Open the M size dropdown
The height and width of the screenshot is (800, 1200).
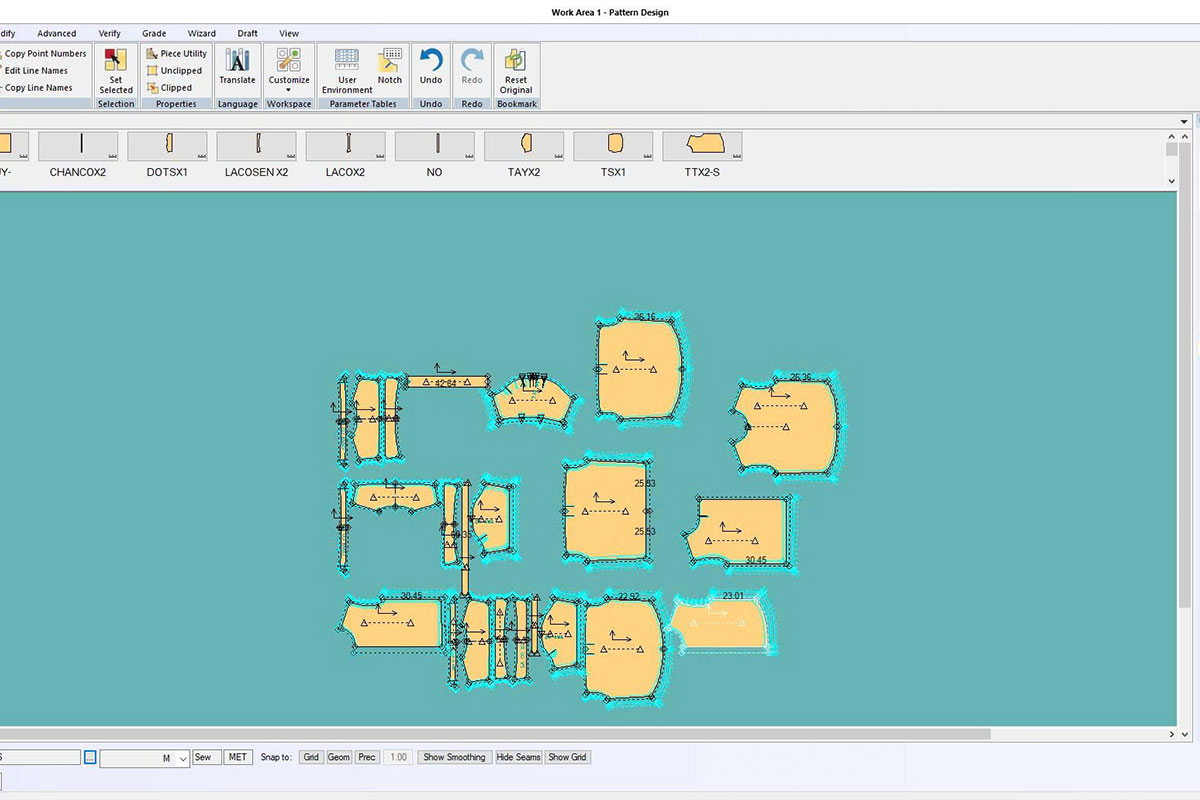point(182,759)
